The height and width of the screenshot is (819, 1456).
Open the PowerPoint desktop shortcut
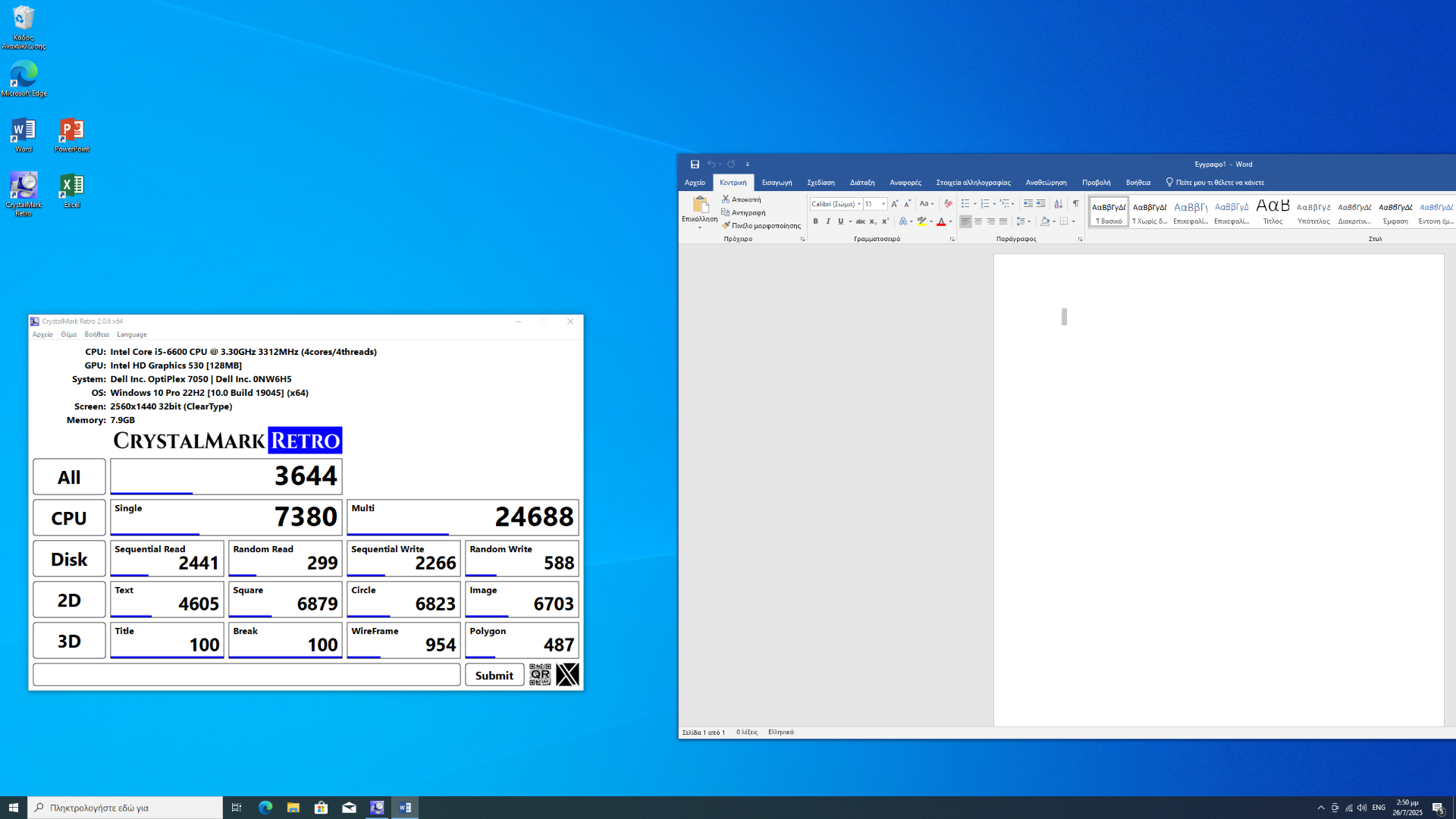tap(72, 136)
